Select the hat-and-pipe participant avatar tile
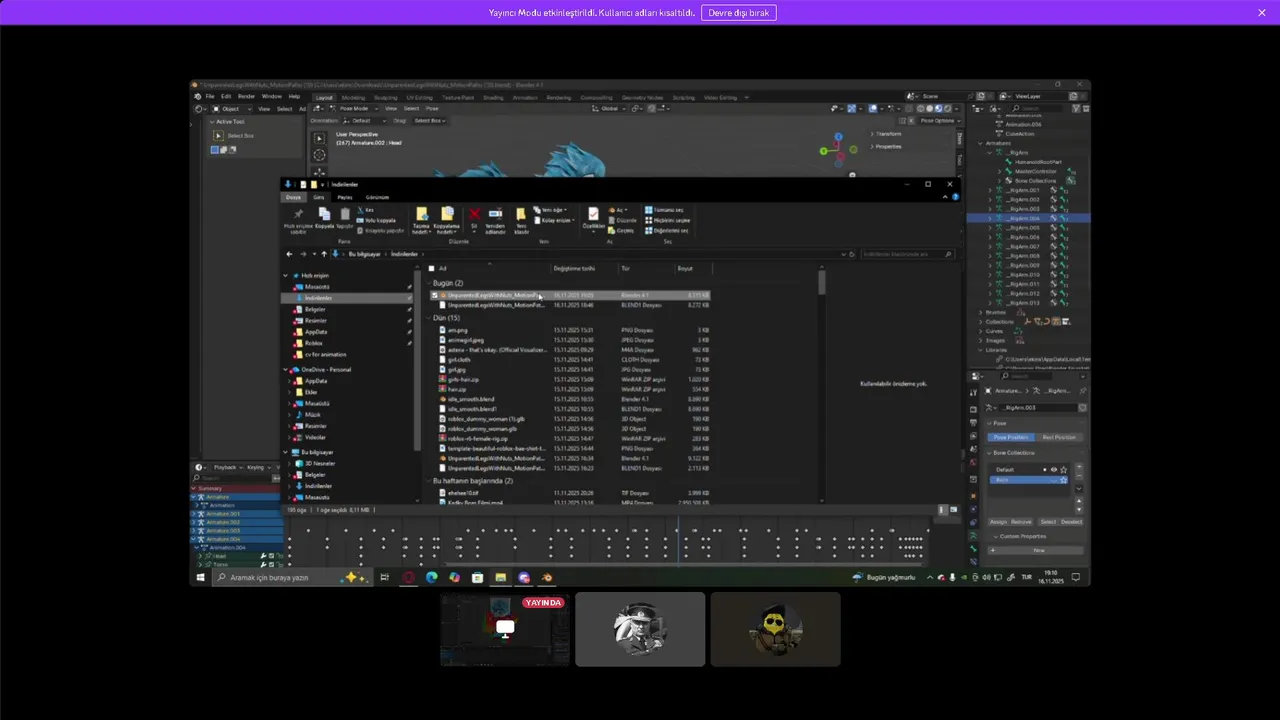This screenshot has width=1280, height=720. 640,629
